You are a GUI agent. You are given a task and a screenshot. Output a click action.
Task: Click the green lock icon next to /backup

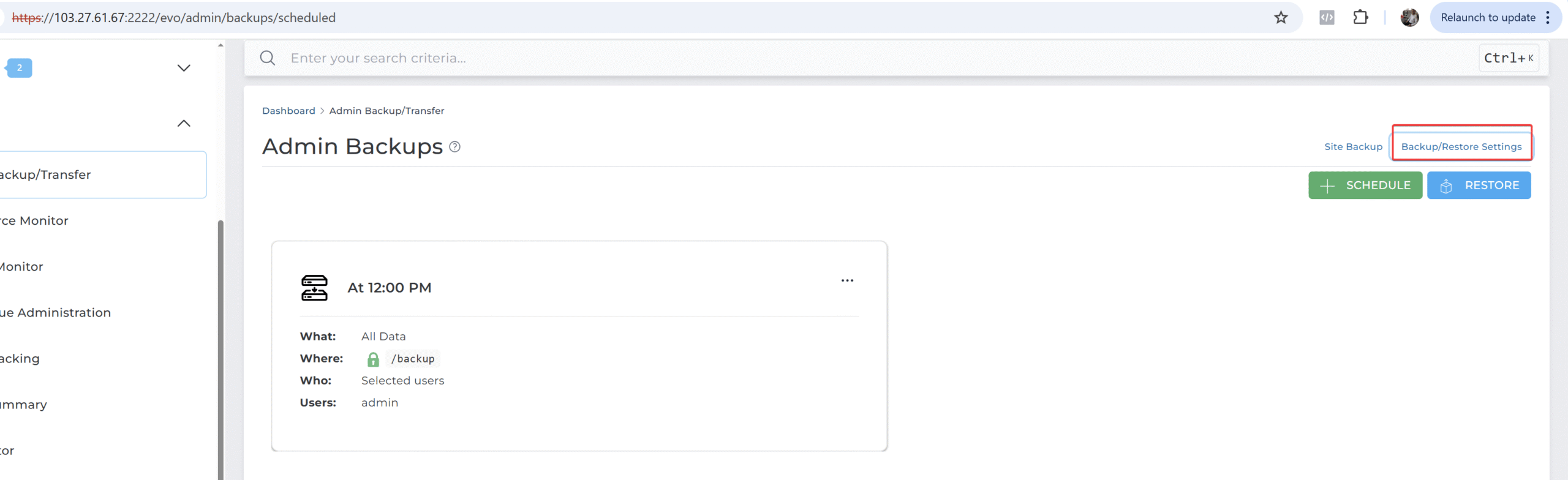(x=373, y=359)
